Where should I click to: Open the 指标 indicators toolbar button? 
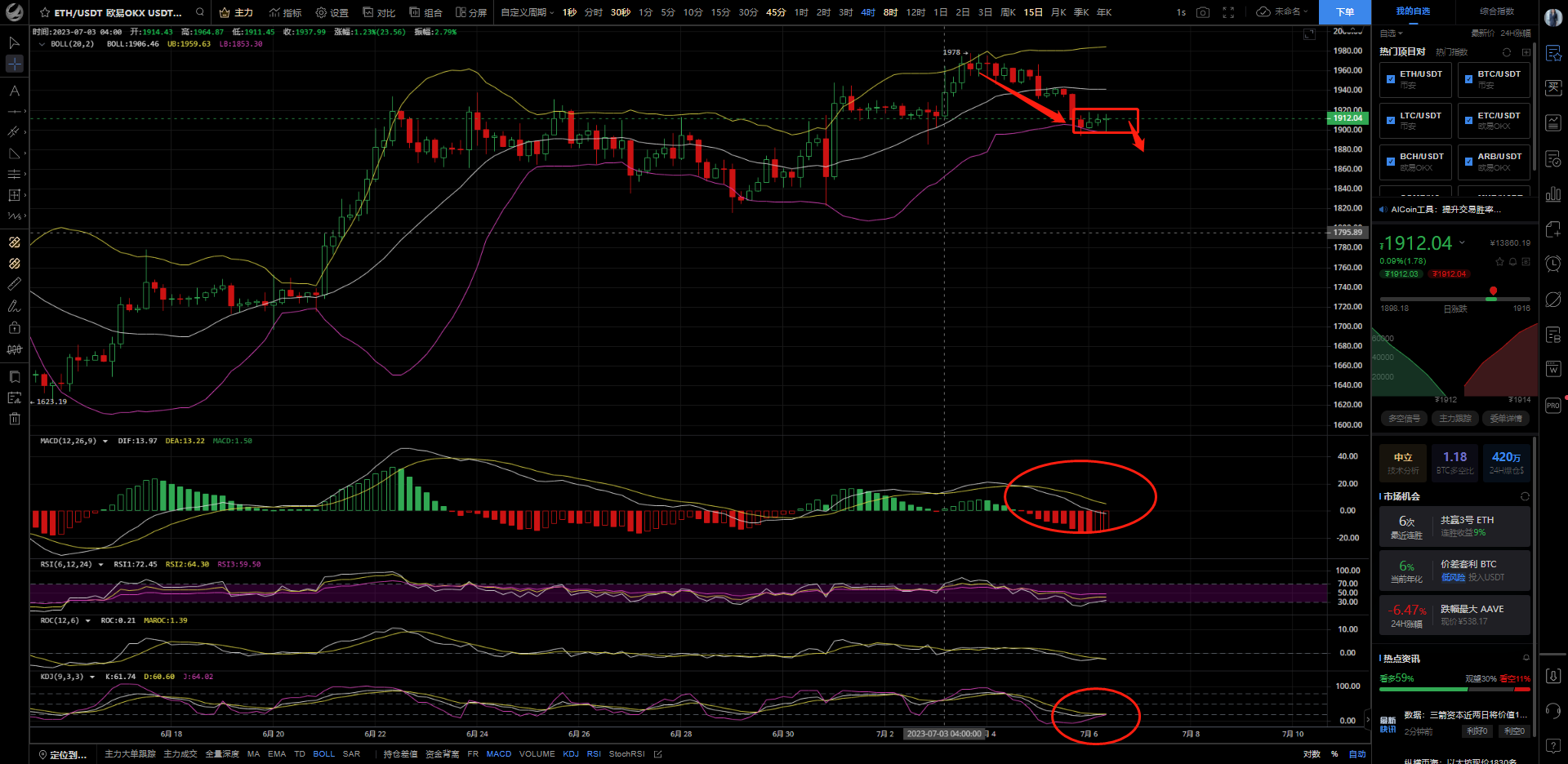point(285,12)
